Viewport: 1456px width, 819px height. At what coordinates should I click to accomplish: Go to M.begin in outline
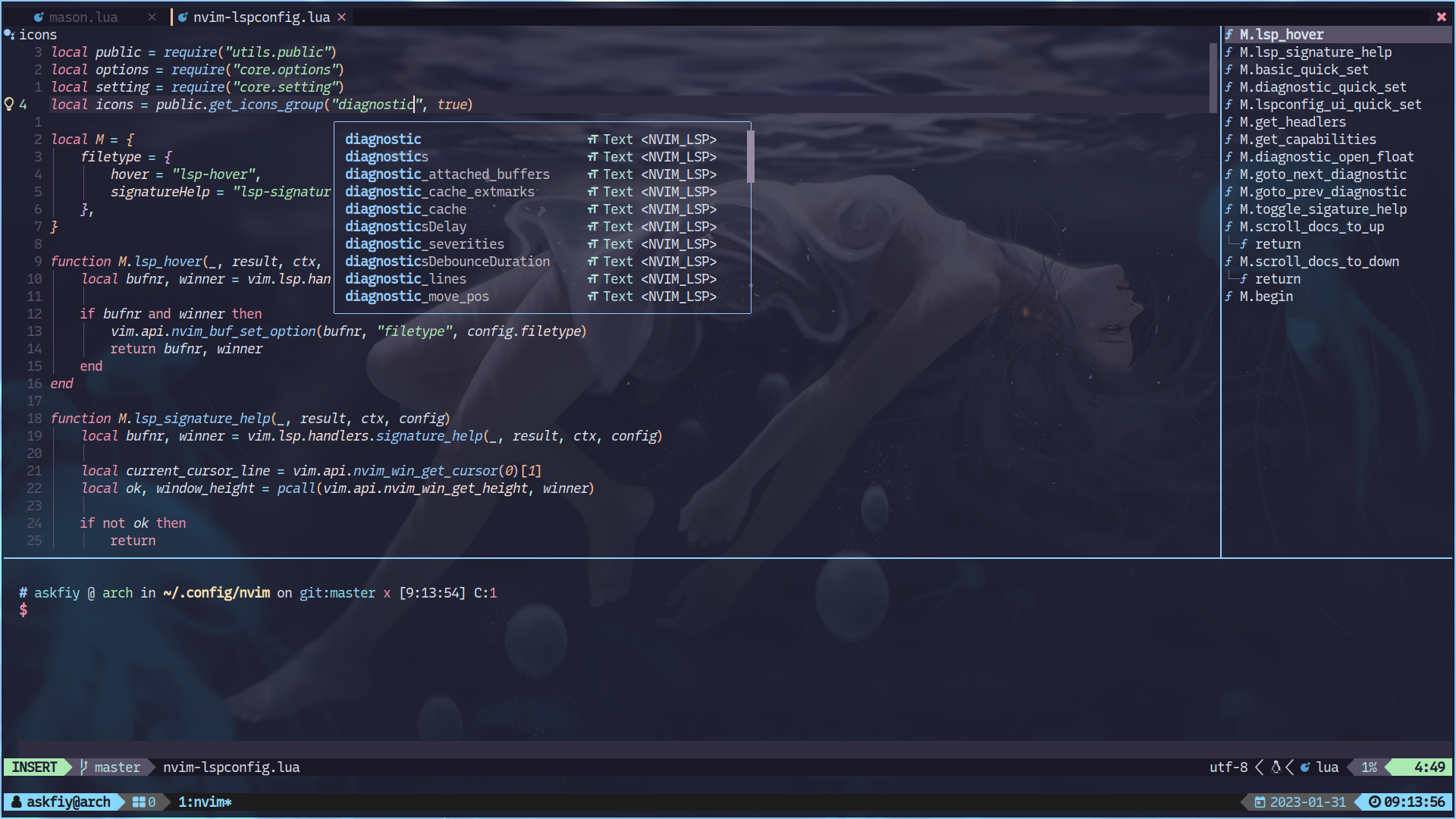click(x=1266, y=296)
